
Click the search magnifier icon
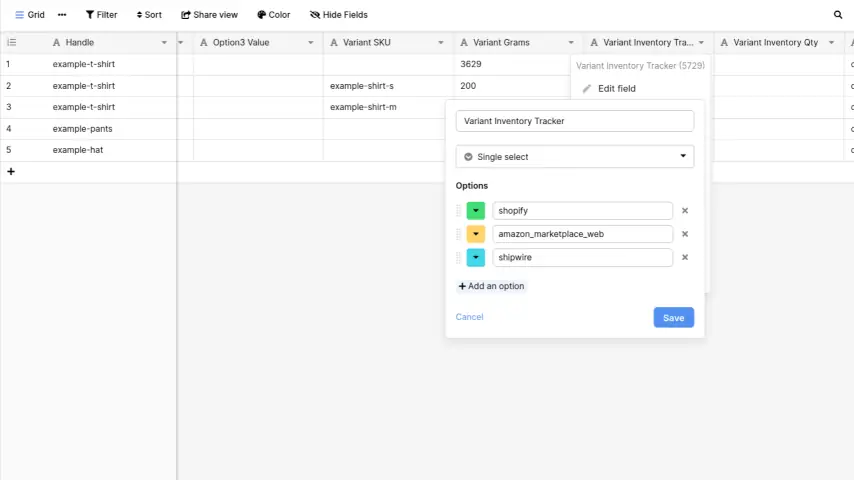point(838,15)
